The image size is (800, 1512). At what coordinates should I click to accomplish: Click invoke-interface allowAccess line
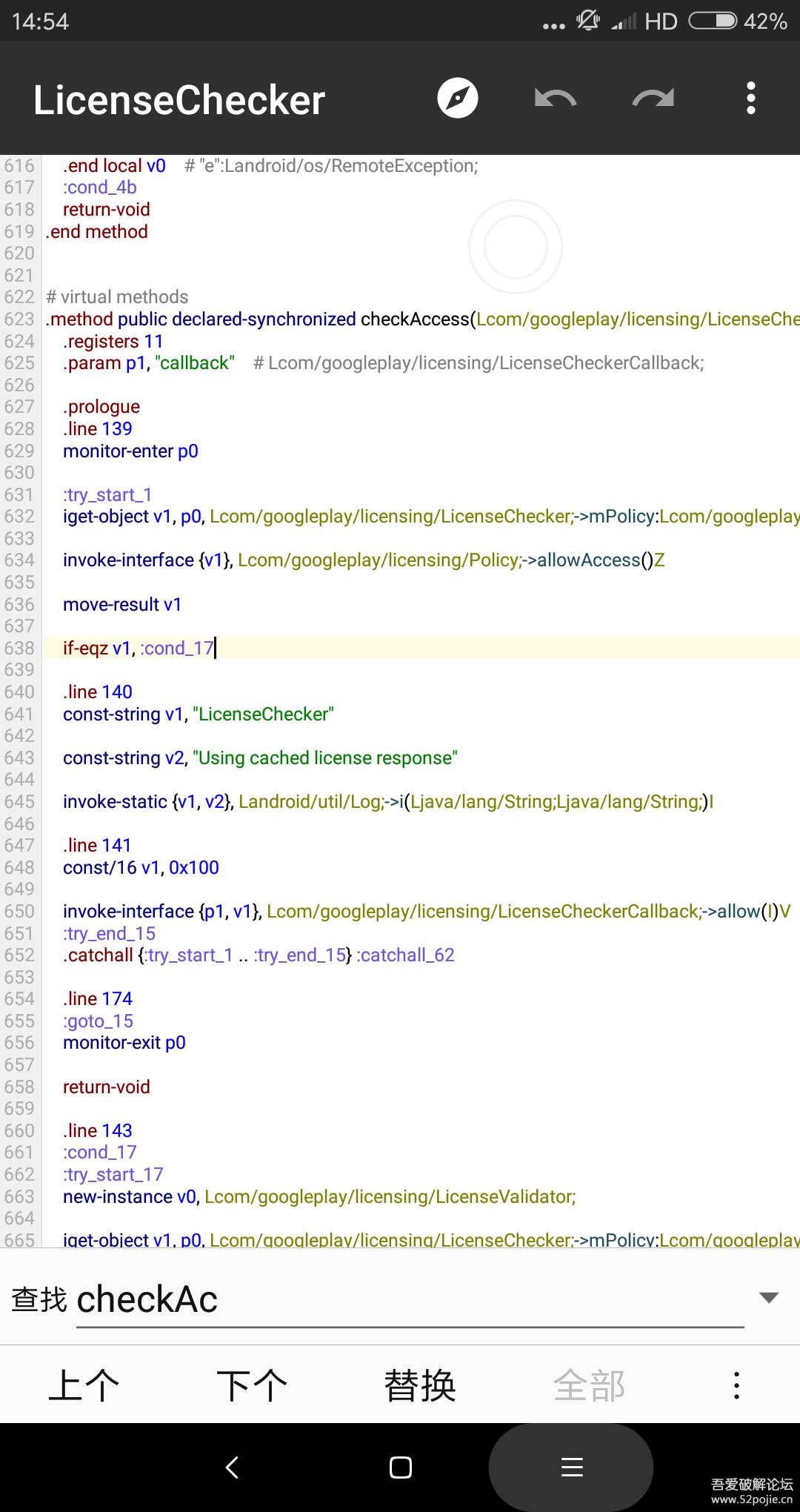coord(364,560)
